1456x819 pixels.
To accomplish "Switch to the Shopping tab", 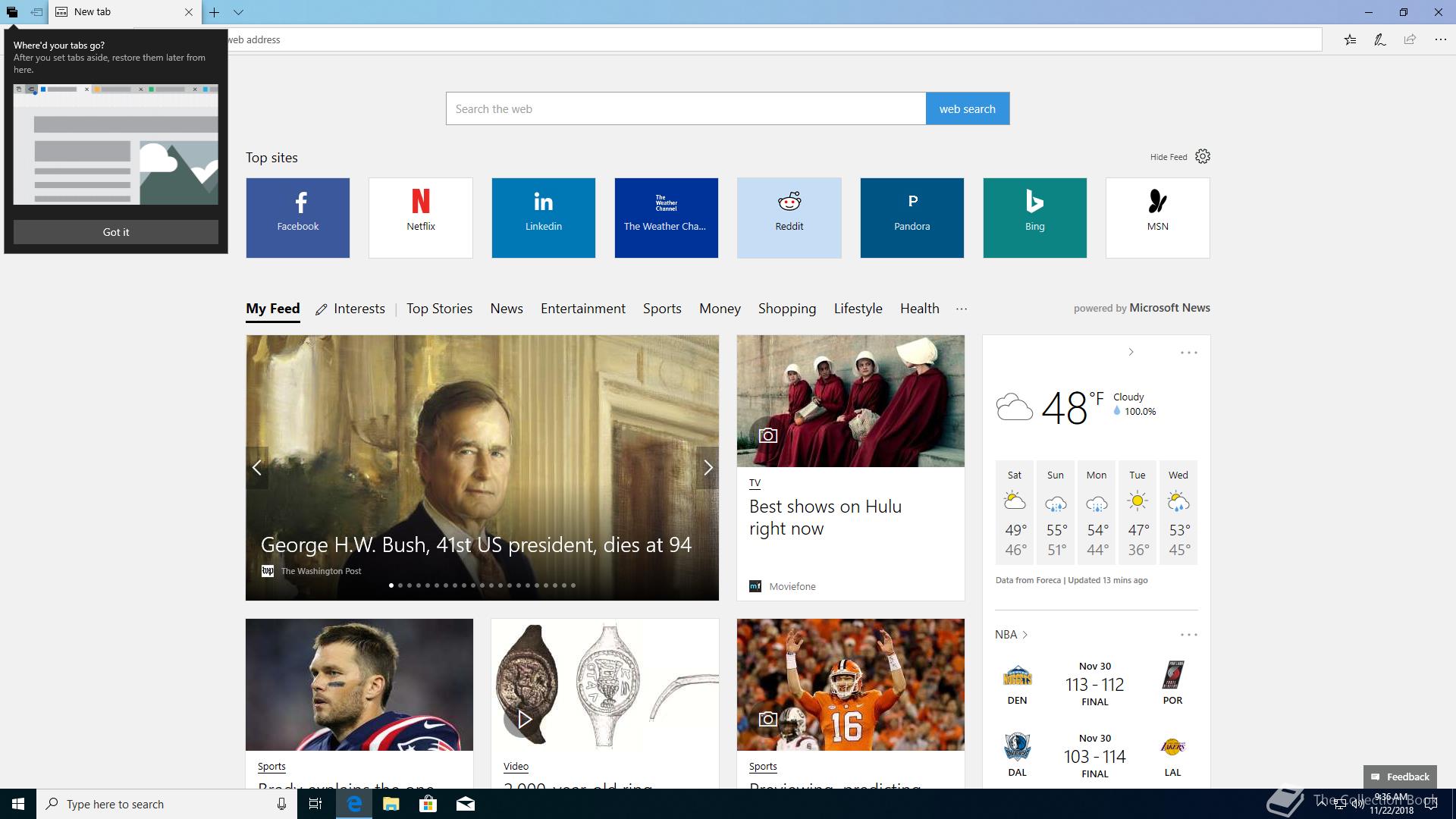I will coord(787,309).
